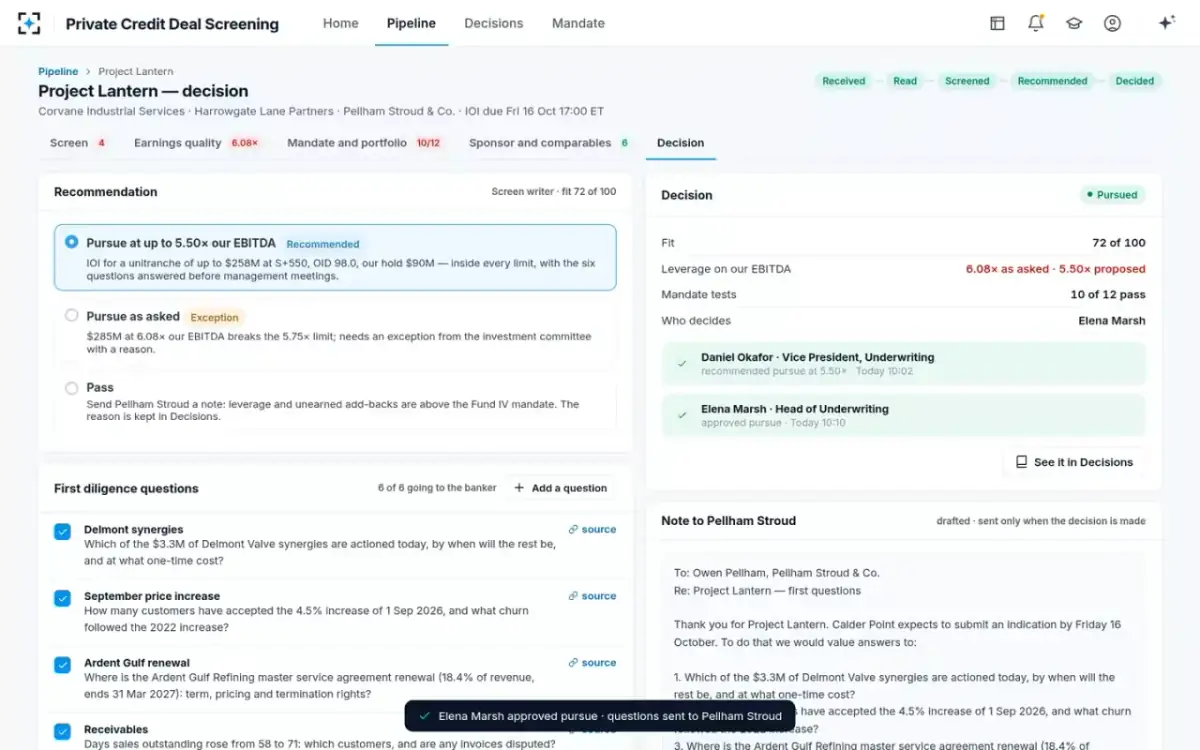
Task: Click the Delmont synergies source link icon
Action: click(573, 530)
